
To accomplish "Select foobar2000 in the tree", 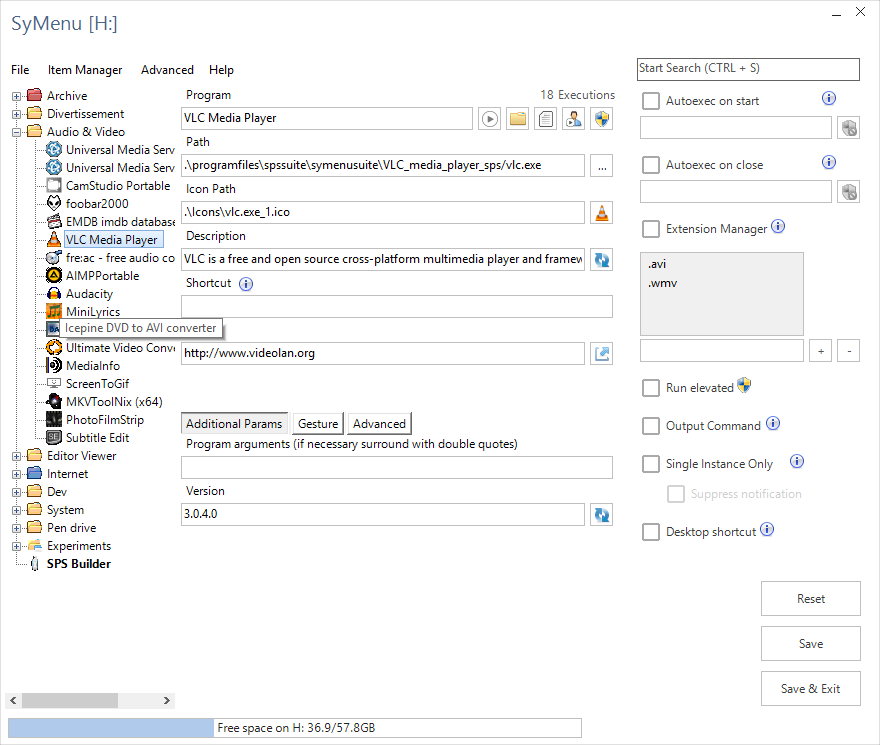I will (97, 204).
